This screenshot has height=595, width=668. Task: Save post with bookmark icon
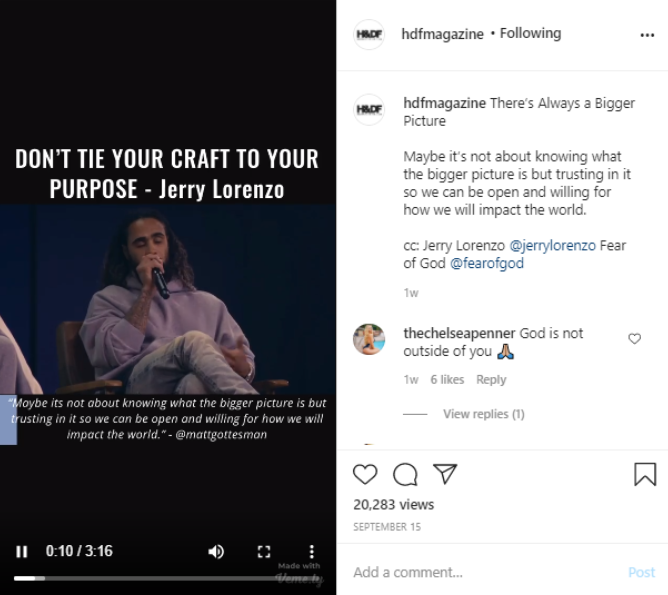645,474
